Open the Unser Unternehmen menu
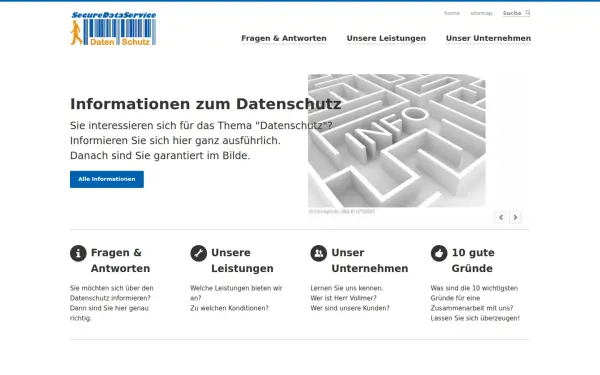This screenshot has width=600, height=375. (488, 38)
